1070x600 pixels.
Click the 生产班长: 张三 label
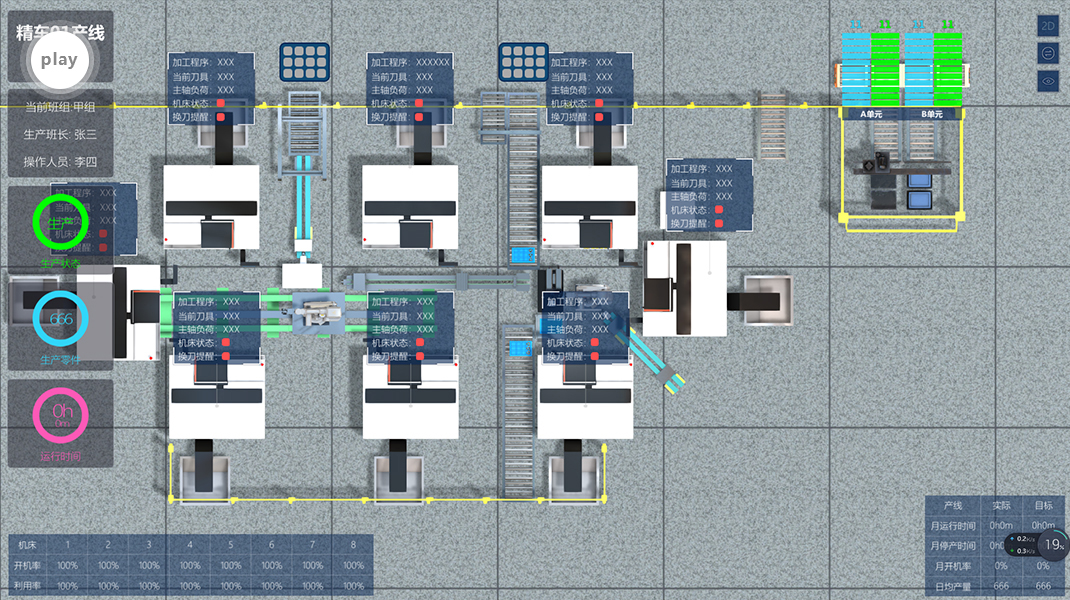(x=60, y=134)
